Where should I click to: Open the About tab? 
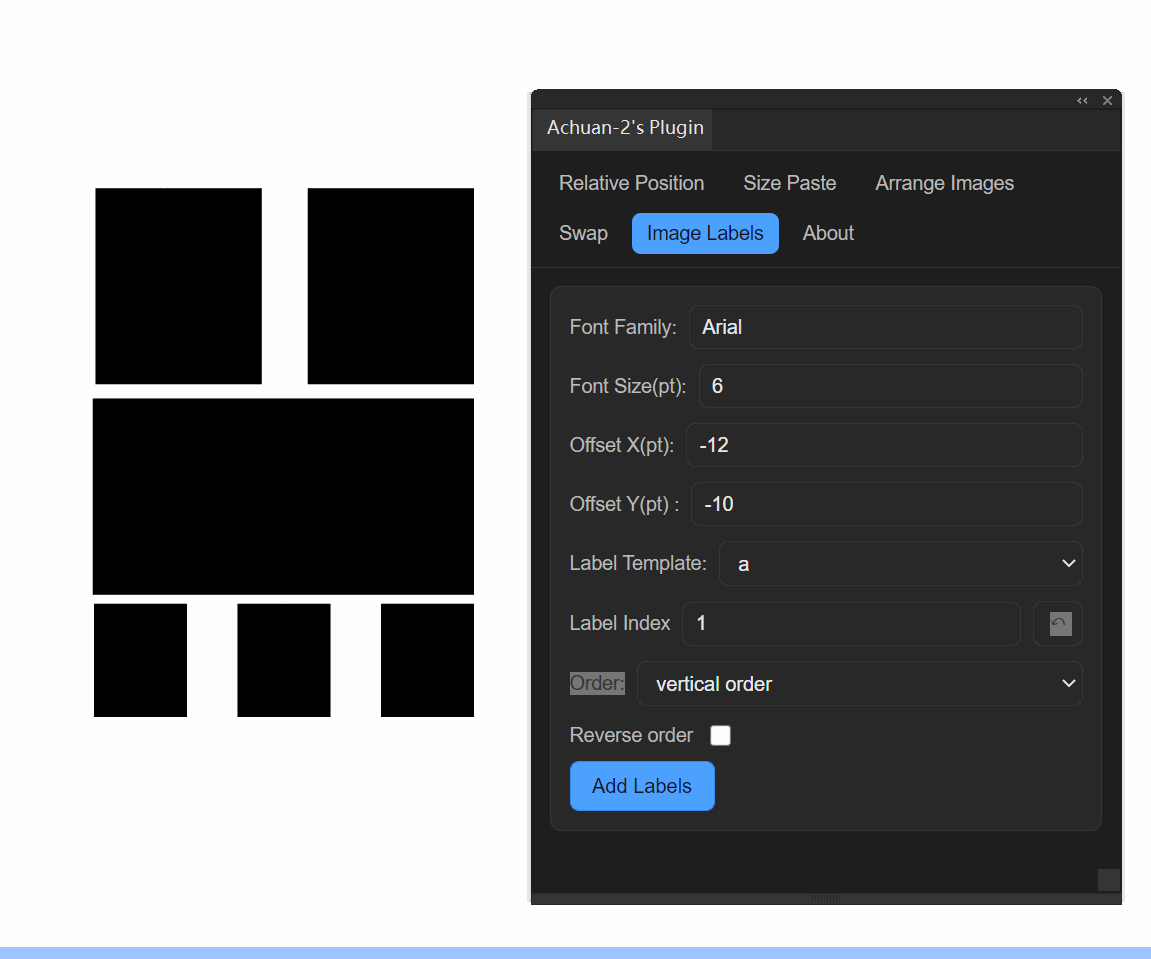coord(828,233)
